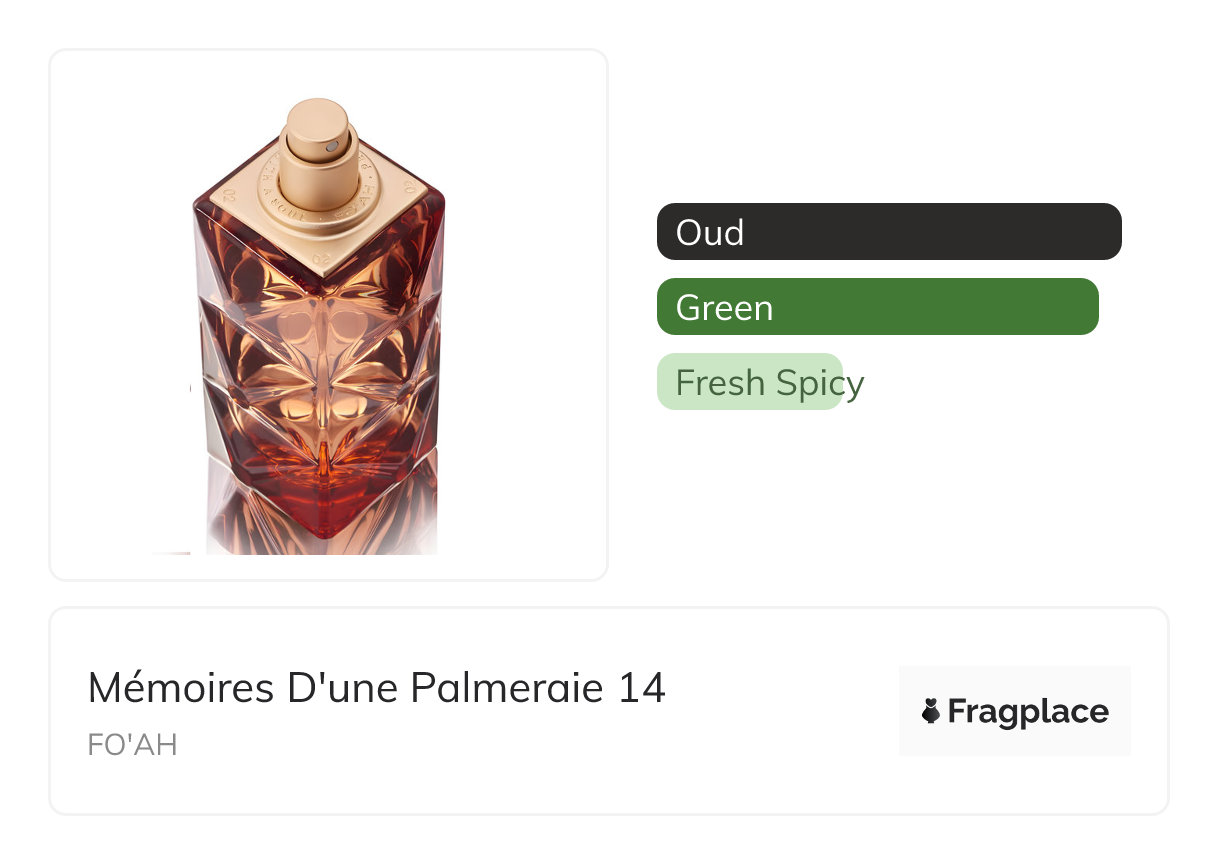Click the Fragplace bottle logo icon
The image size is (1218, 864).
point(931,712)
